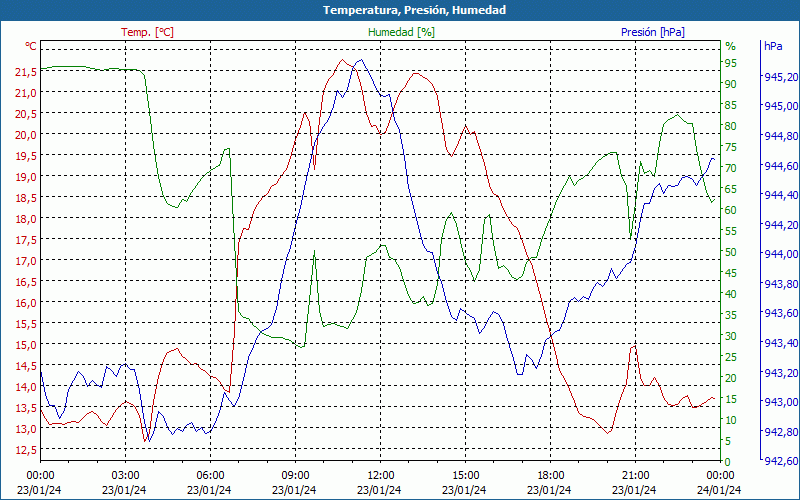Click "15,0" on the temperature axis
This screenshot has width=800, height=500.
(x=26, y=344)
